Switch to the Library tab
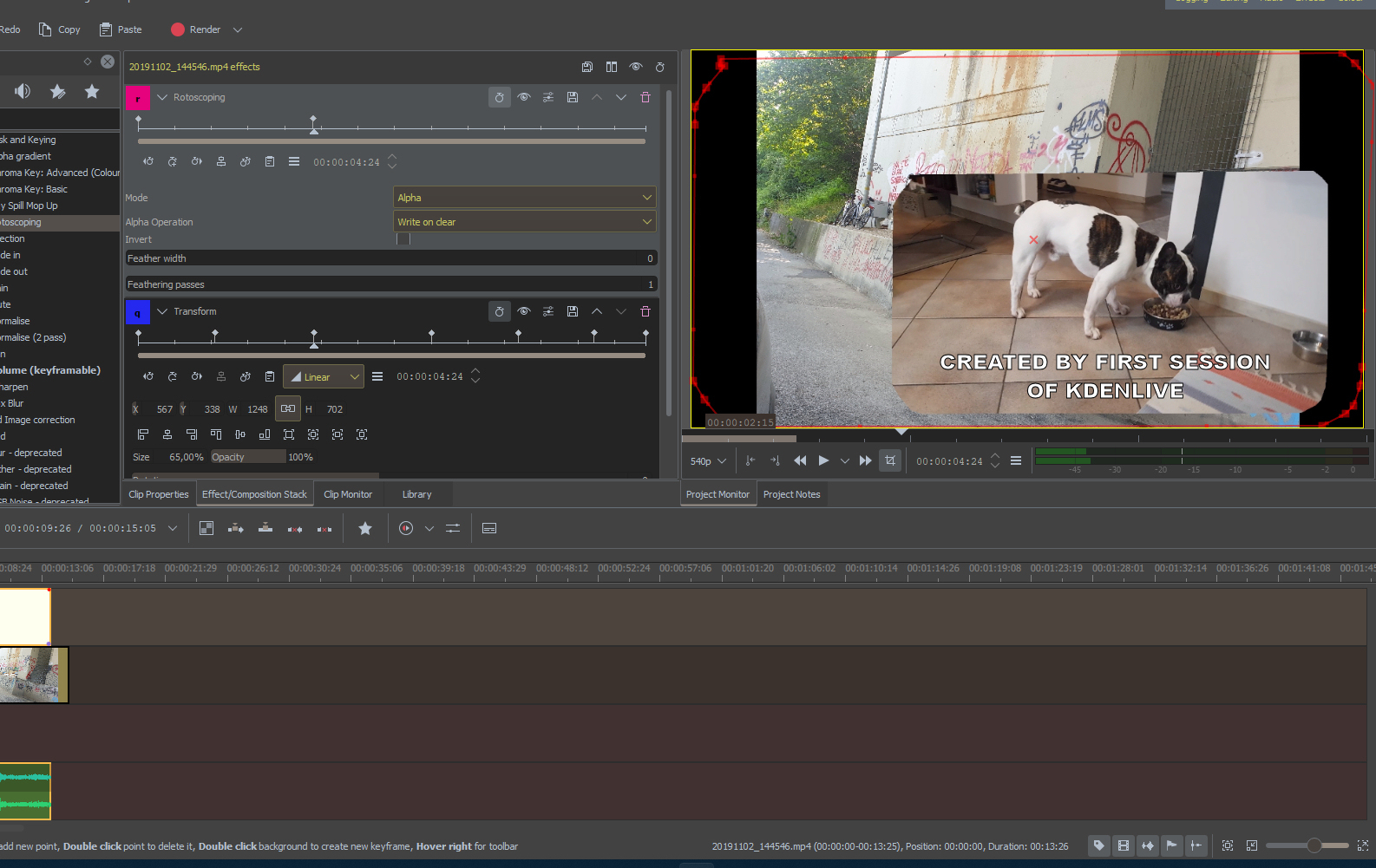The width and height of the screenshot is (1376, 868). coord(417,494)
